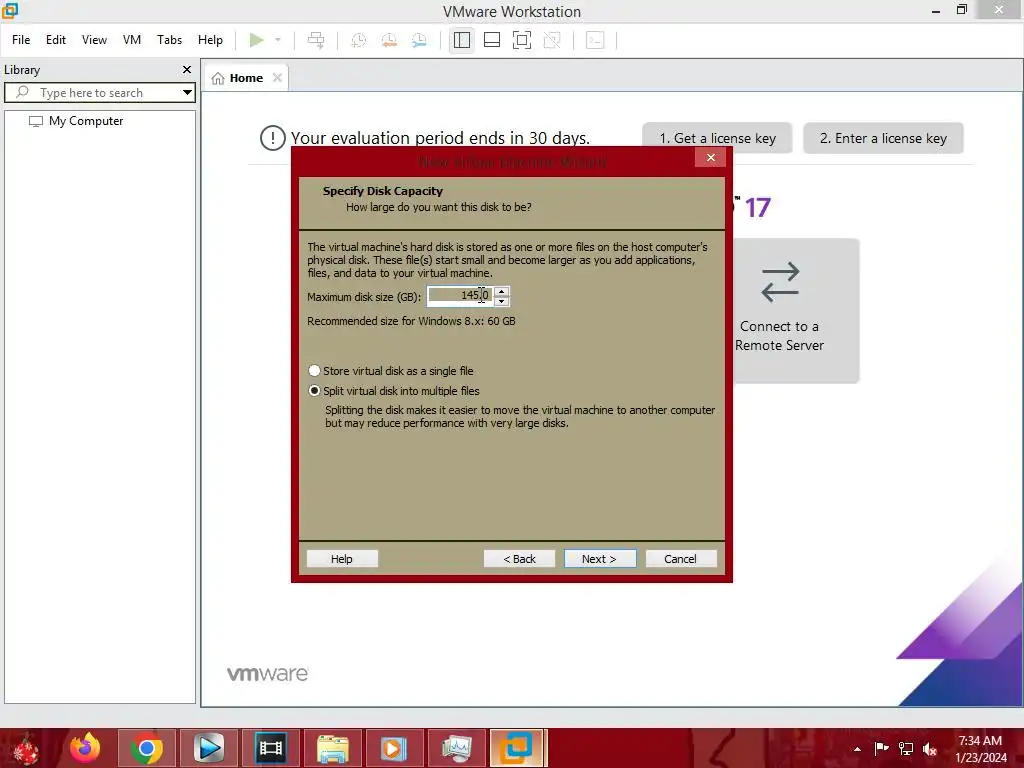Viewport: 1024px width, 768px height.
Task: Open the Snapshot Manager icon
Action: pos(419,40)
